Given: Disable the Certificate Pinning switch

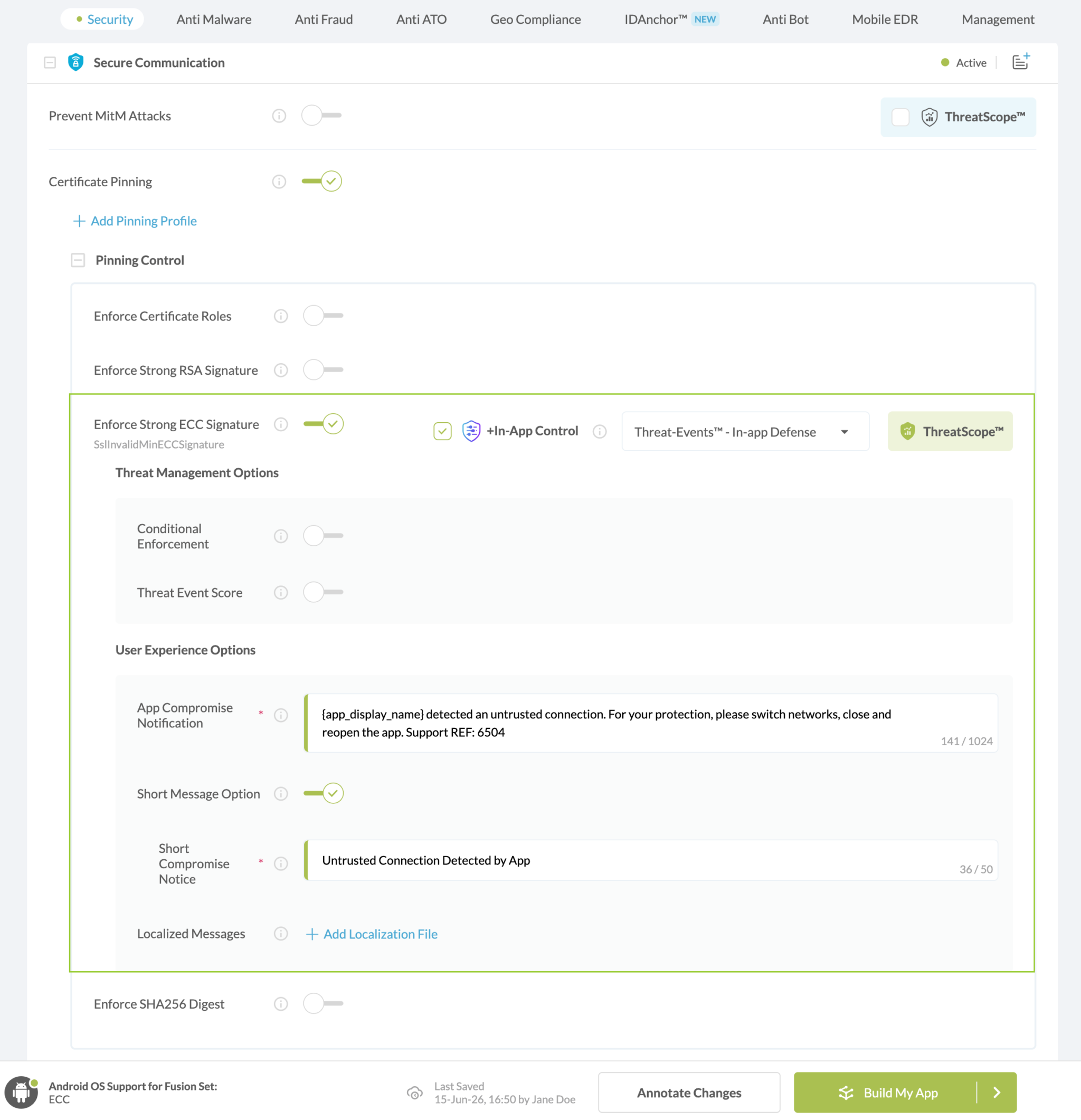Looking at the screenshot, I should (x=321, y=181).
